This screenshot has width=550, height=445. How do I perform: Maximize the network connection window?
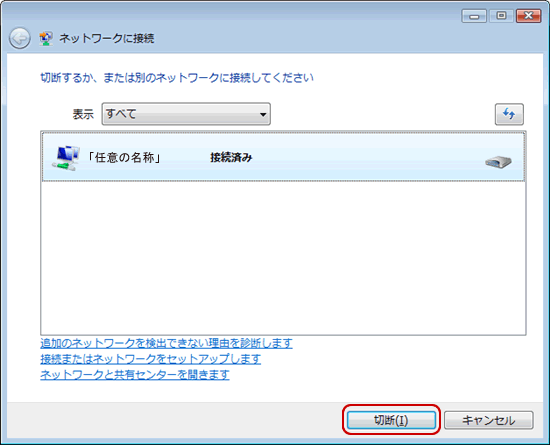click(x=501, y=16)
